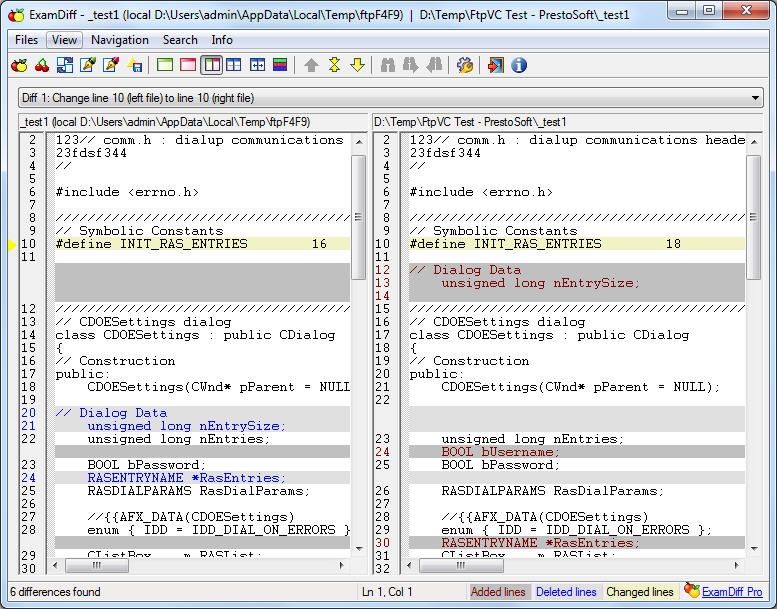The width and height of the screenshot is (777, 609).
Task: Toggle the both-files side-by-side view button
Action: (x=212, y=65)
